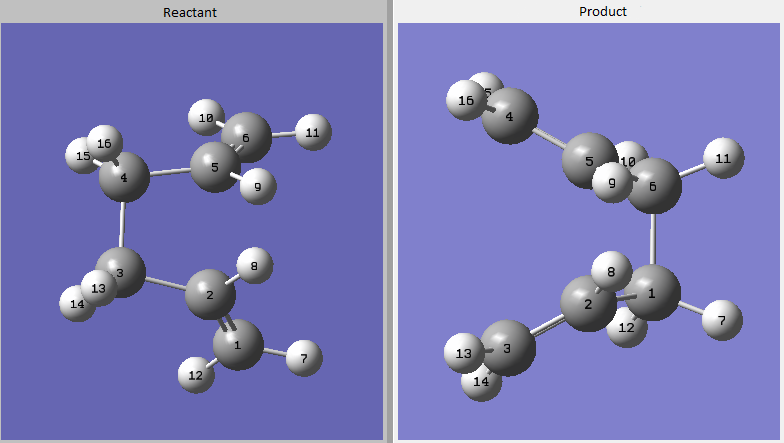The width and height of the screenshot is (784, 443).
Task: Select carbon atom 4 in Product view
Action: point(510,116)
